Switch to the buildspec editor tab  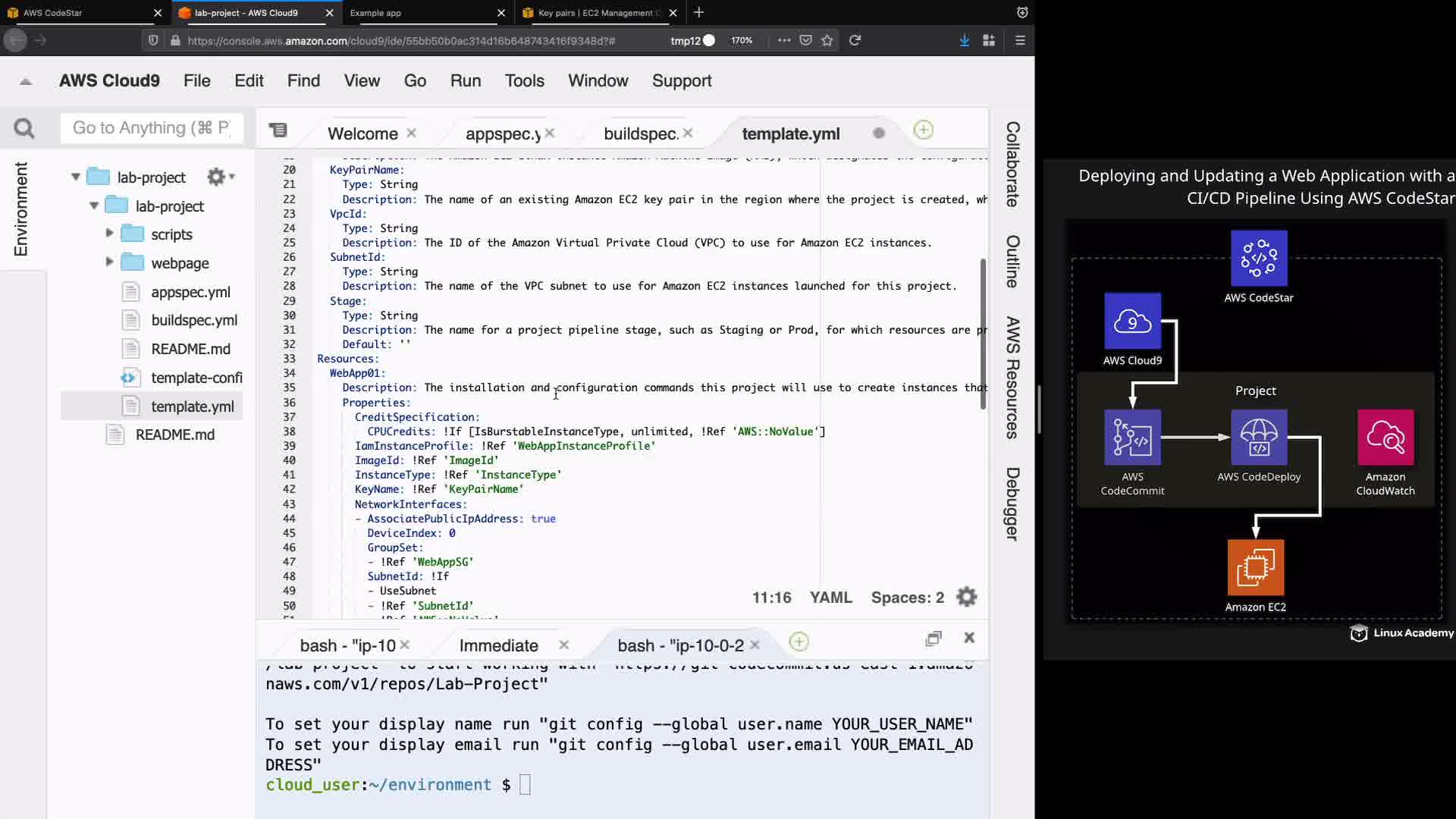[640, 134]
